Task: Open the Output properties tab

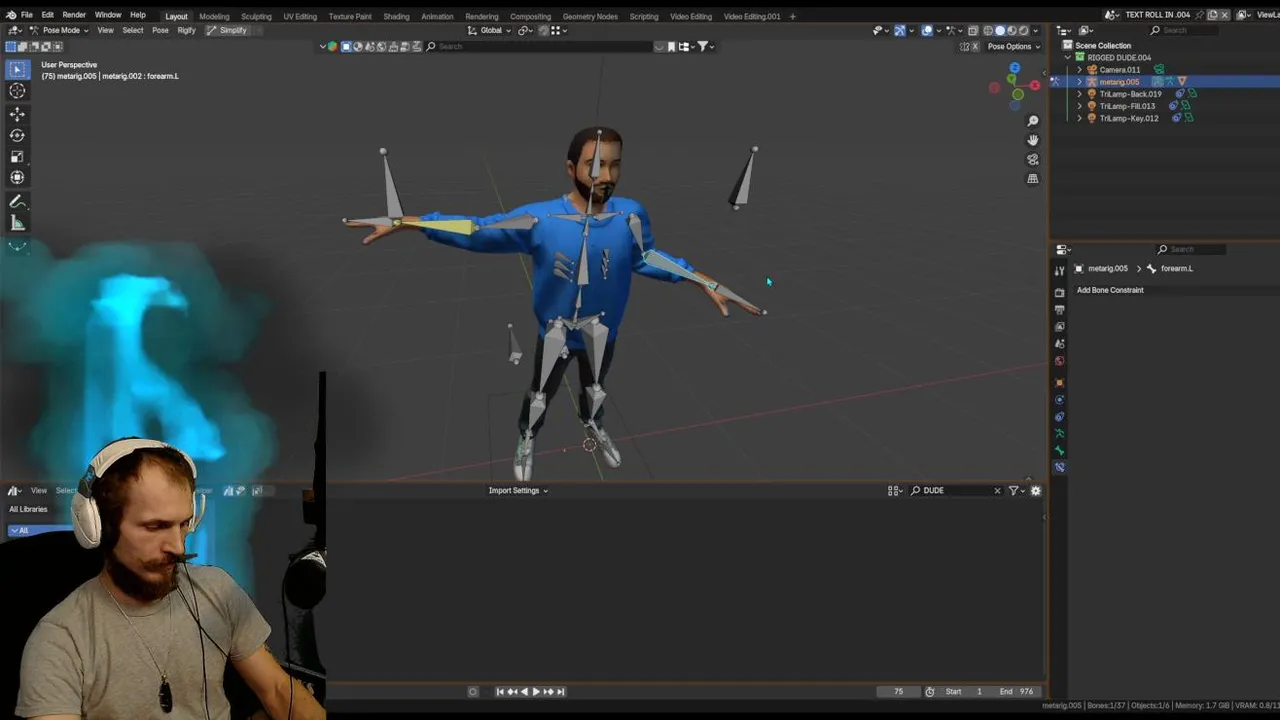Action: pos(1059,310)
